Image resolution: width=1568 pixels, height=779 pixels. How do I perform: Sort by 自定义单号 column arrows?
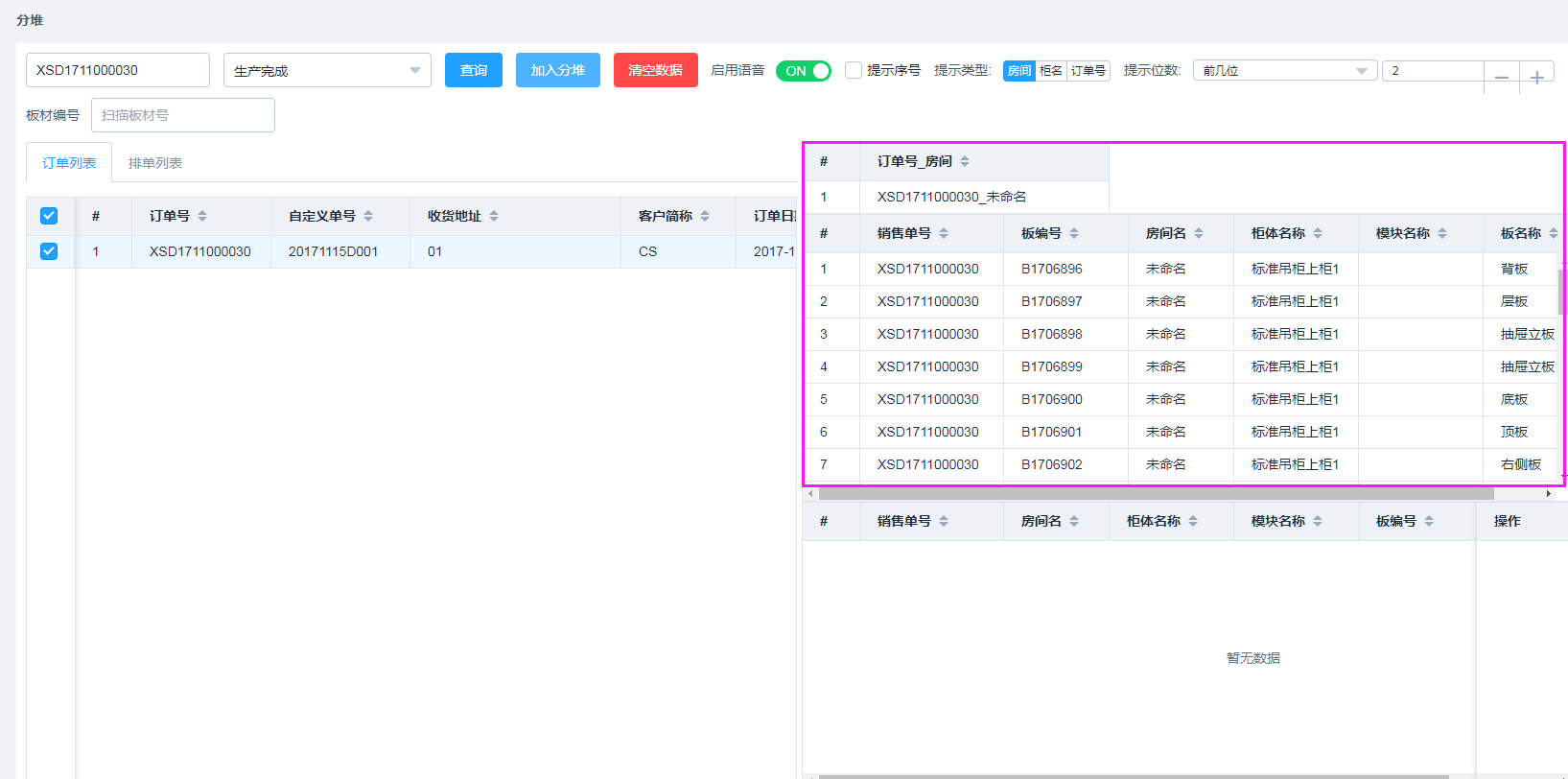[x=368, y=216]
